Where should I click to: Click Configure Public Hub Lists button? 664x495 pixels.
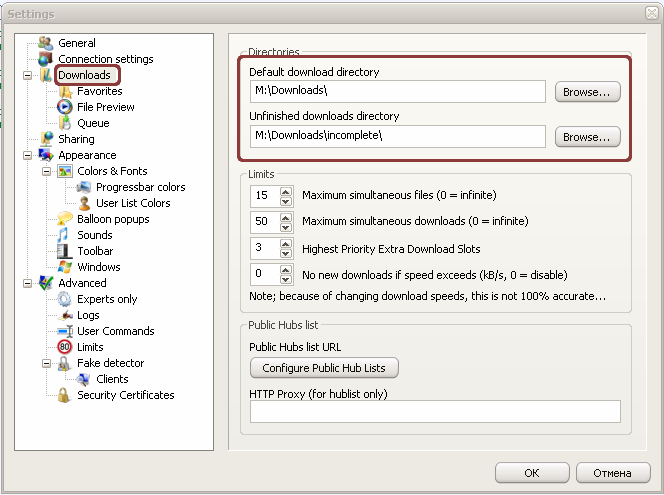(x=324, y=368)
